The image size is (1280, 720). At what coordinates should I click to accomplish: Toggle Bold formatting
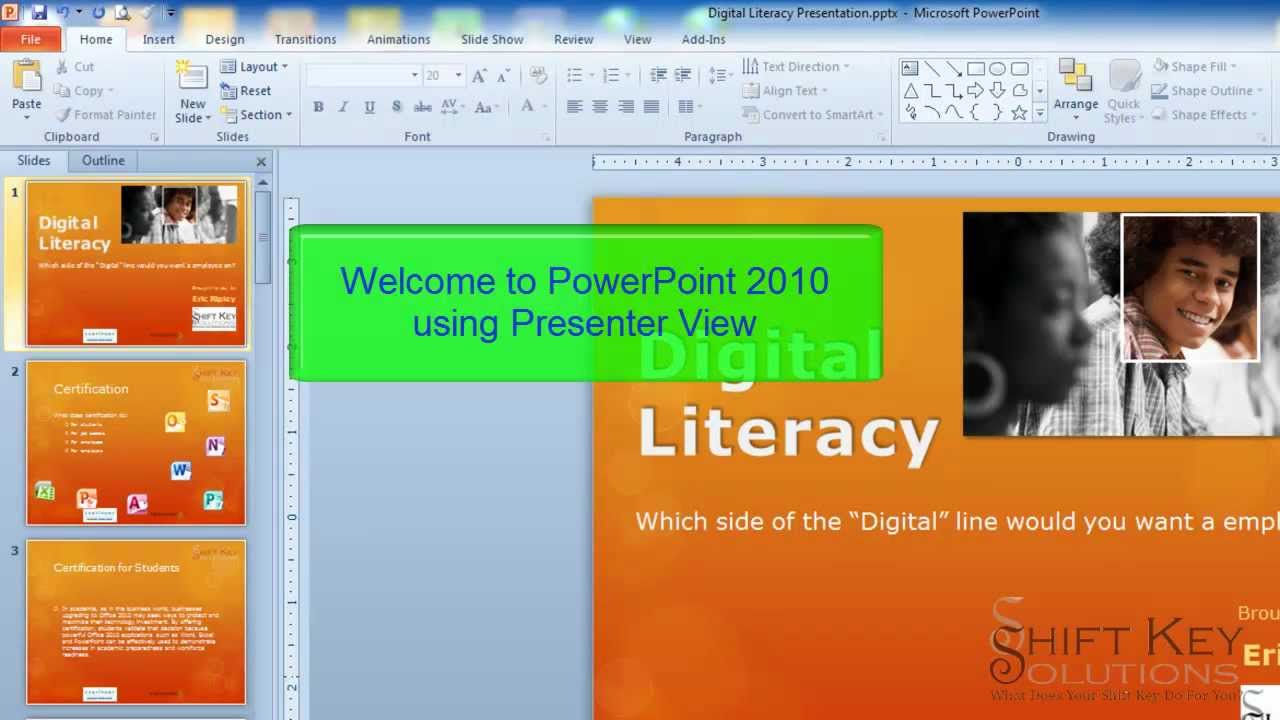click(x=318, y=107)
